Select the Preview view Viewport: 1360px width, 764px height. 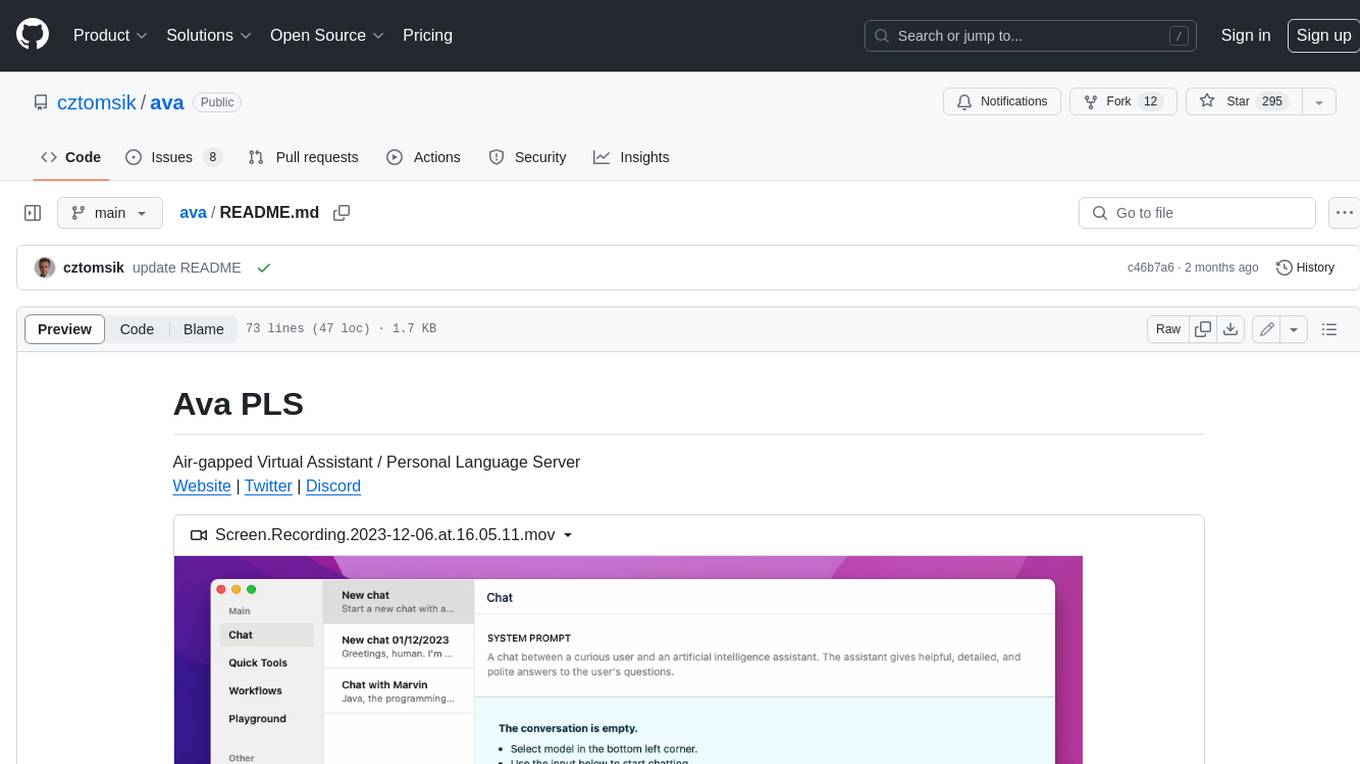(65, 329)
